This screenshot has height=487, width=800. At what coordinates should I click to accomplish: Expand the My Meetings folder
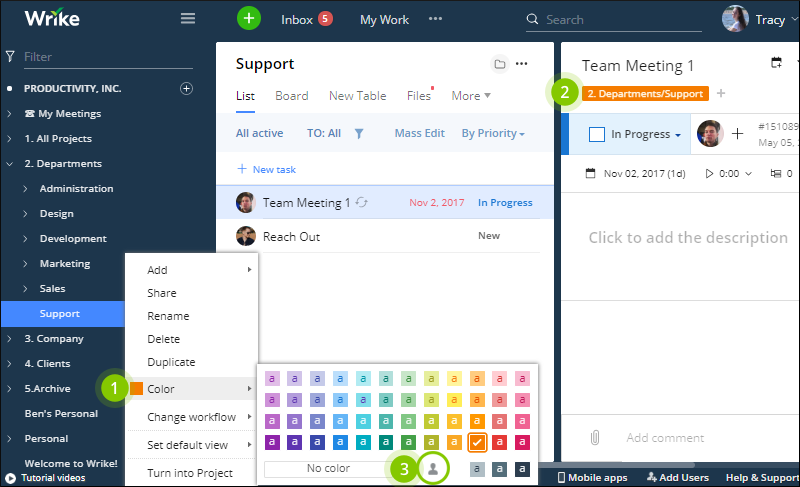coord(9,114)
